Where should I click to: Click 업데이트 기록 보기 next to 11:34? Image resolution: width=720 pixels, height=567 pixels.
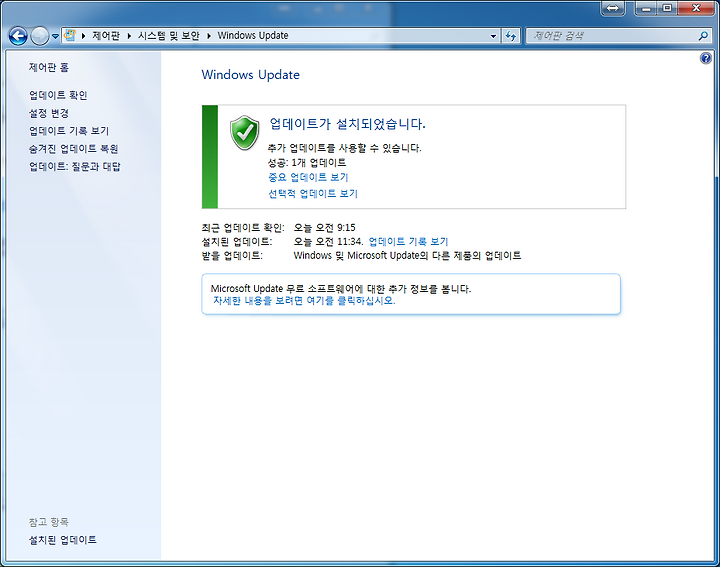pyautogui.click(x=408, y=241)
